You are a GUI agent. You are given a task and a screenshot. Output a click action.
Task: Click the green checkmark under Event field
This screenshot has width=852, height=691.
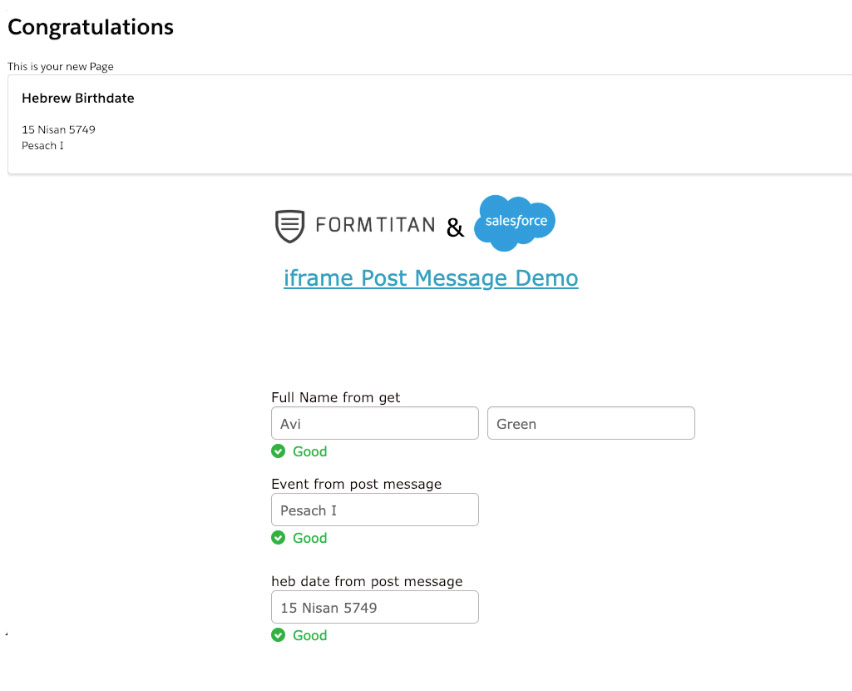pyautogui.click(x=279, y=538)
